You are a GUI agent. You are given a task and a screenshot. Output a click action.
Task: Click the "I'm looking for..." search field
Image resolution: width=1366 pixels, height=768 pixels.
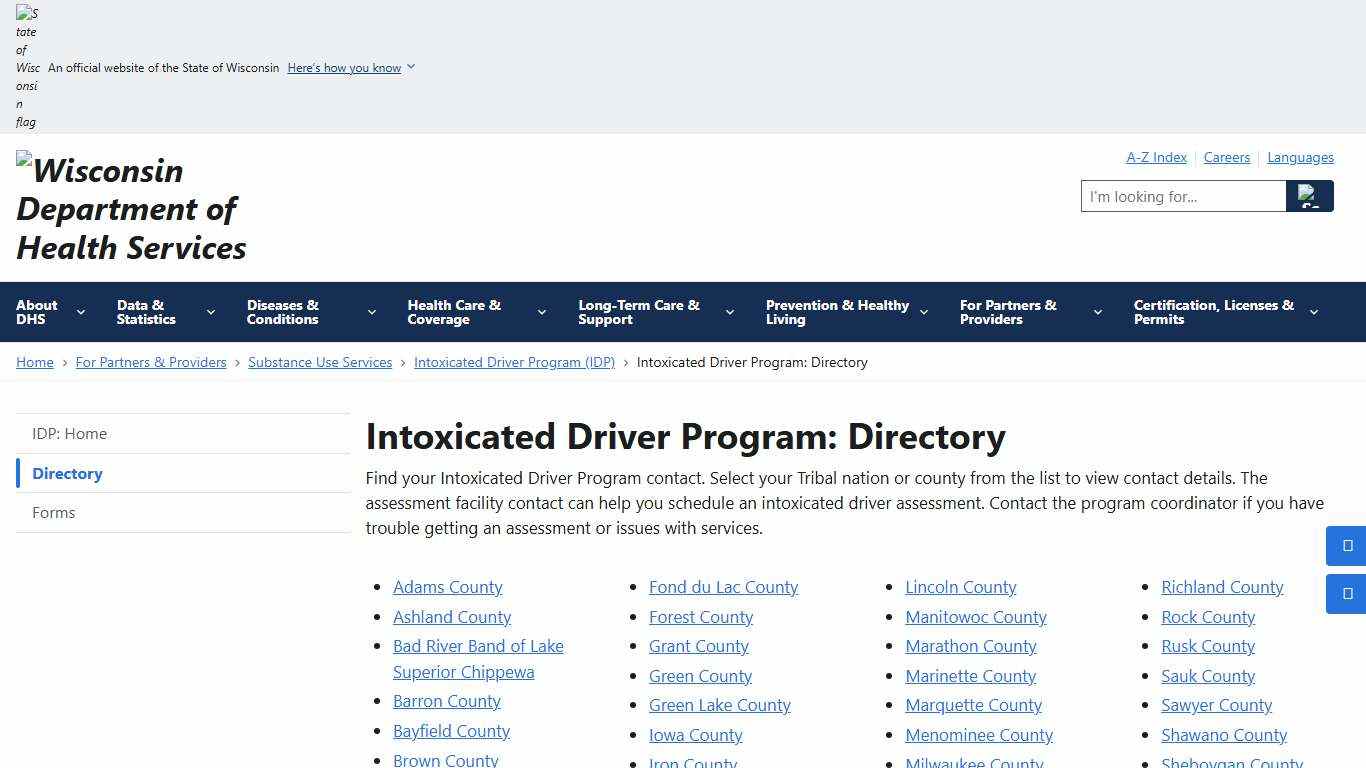[1183, 196]
